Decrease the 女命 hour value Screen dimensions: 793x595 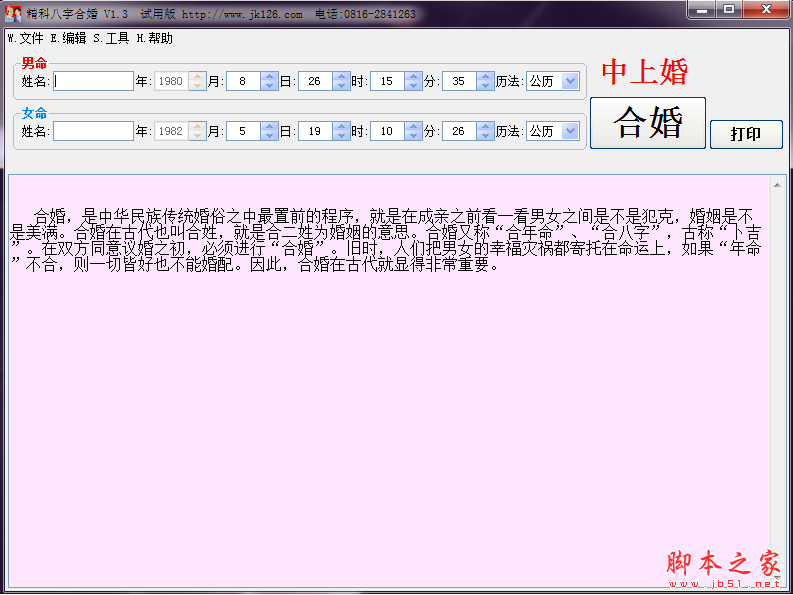tap(413, 136)
